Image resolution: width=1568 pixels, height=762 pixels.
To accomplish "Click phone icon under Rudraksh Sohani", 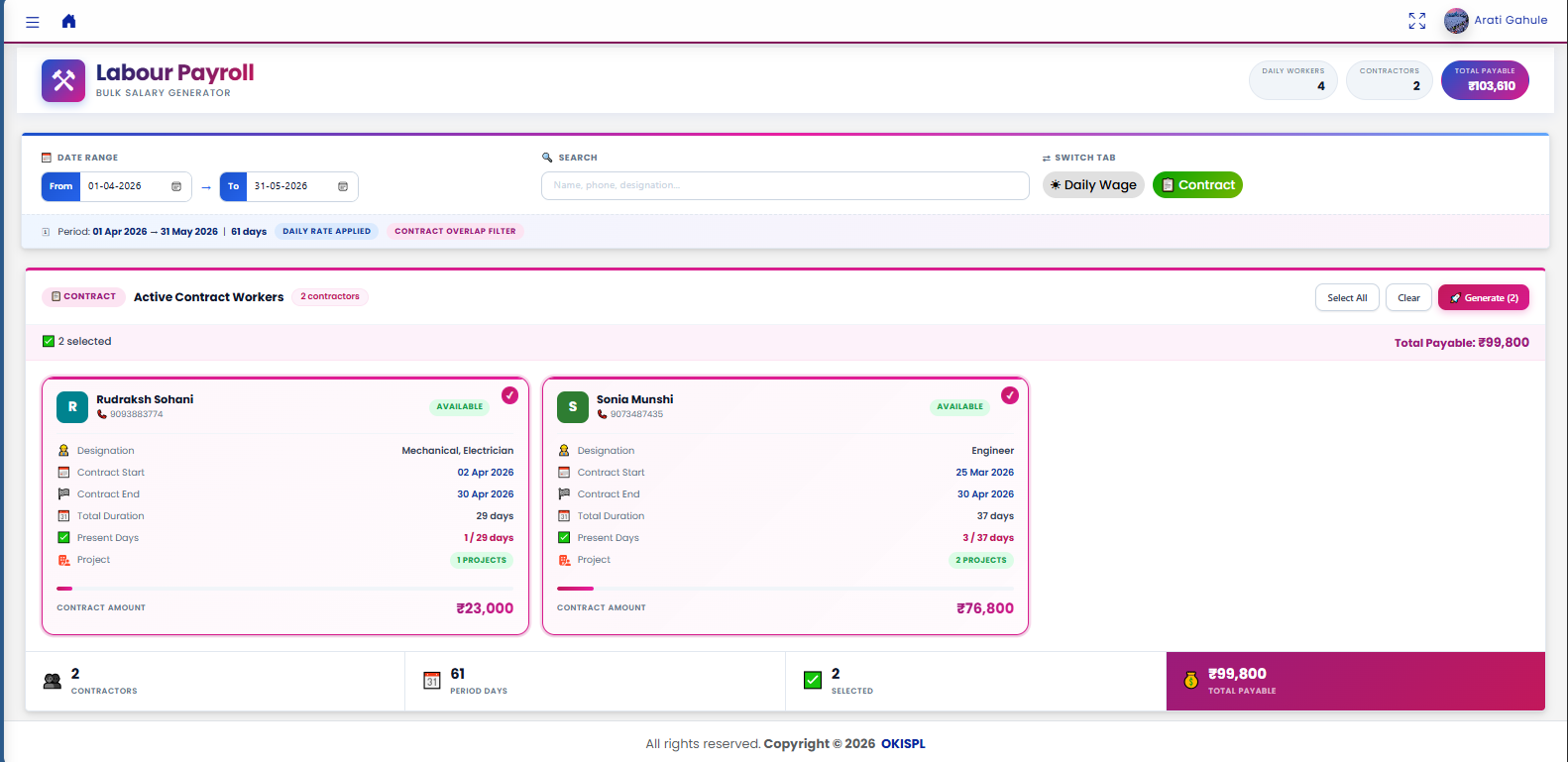I will [102, 414].
